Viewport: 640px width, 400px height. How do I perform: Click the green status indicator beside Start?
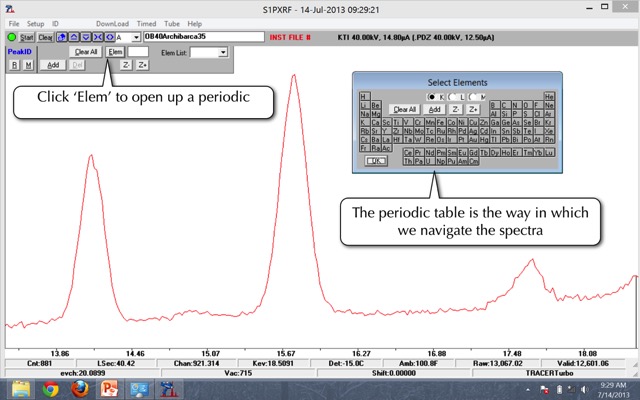pos(12,37)
